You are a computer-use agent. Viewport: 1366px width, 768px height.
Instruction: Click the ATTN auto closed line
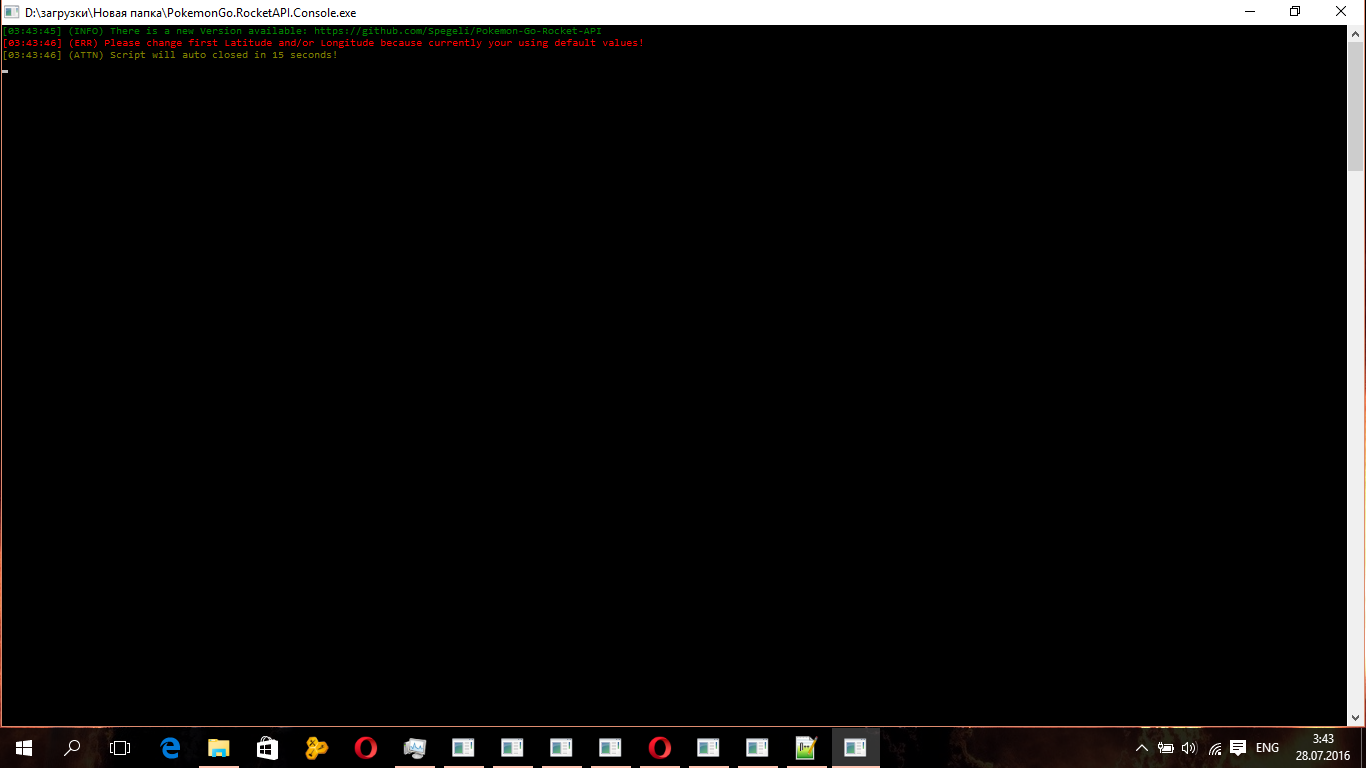170,55
